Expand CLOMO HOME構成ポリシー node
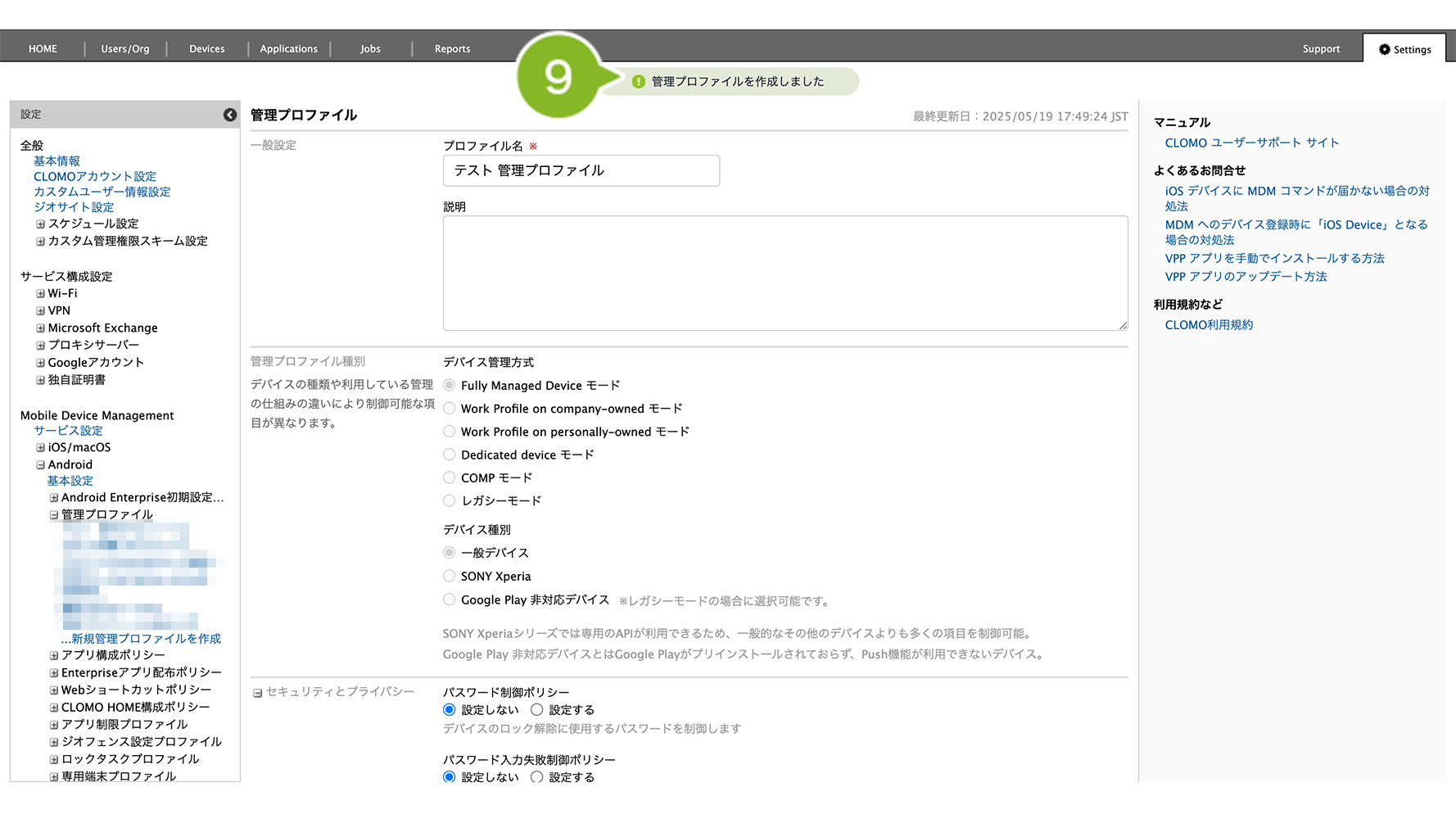This screenshot has height=819, width=1456. (x=54, y=708)
